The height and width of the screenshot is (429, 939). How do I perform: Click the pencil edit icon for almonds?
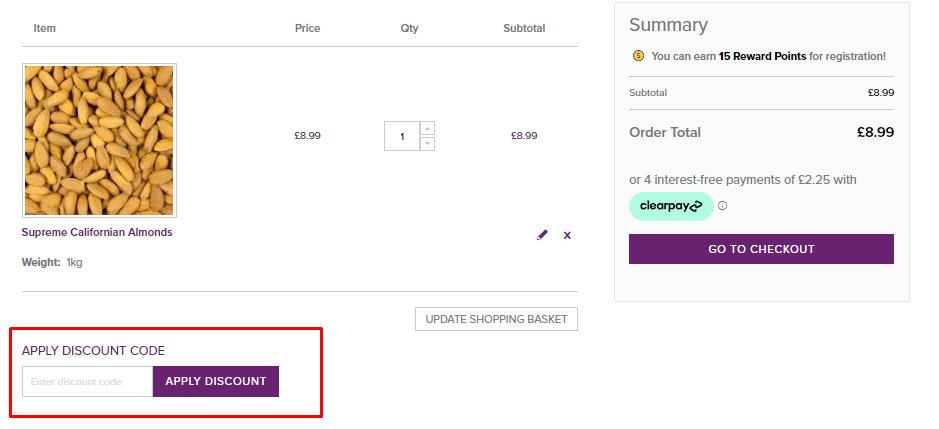click(x=542, y=235)
